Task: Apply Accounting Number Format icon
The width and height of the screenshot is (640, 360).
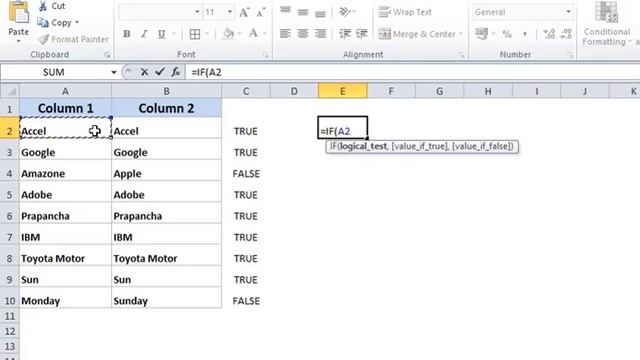Action: click(x=482, y=33)
